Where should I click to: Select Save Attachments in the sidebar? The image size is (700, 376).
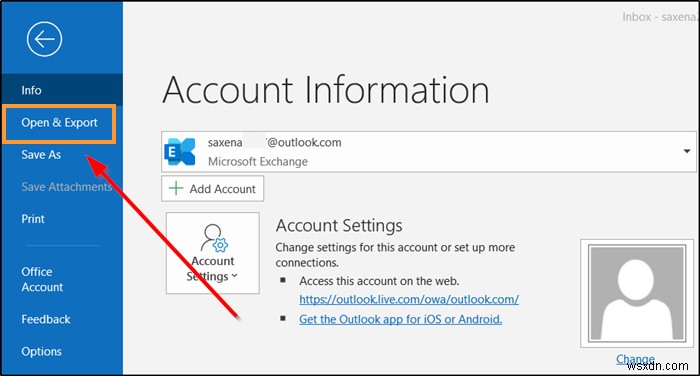67,187
